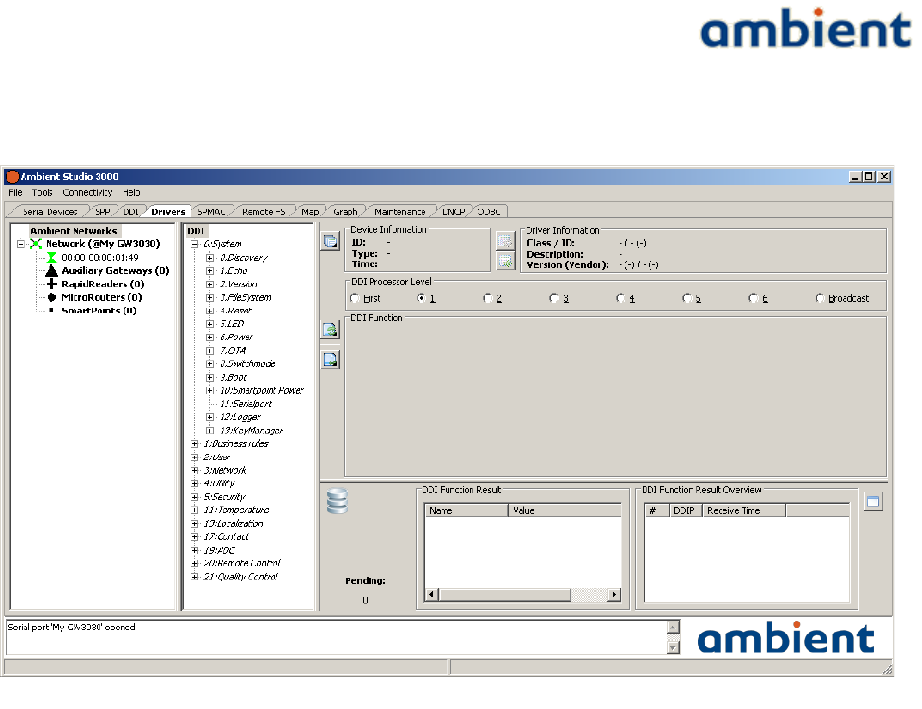Open the Connectivity menu

coord(87,193)
